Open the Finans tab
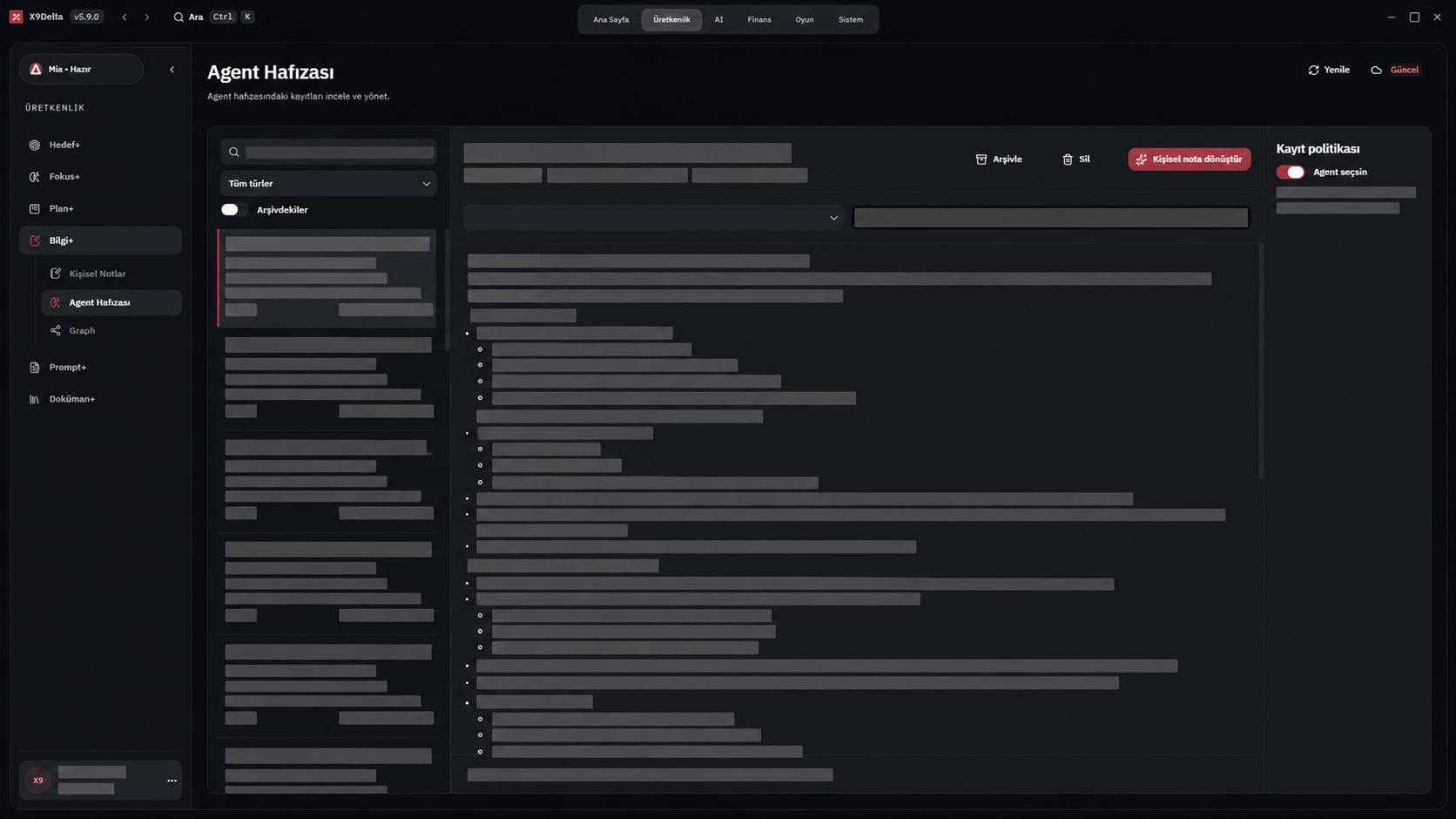 pyautogui.click(x=759, y=20)
